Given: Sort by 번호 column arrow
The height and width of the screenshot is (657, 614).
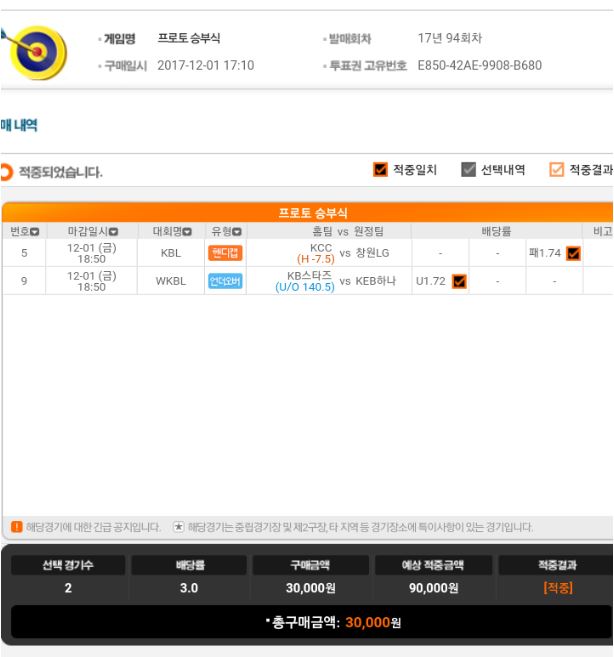Looking at the screenshot, I should [35, 232].
